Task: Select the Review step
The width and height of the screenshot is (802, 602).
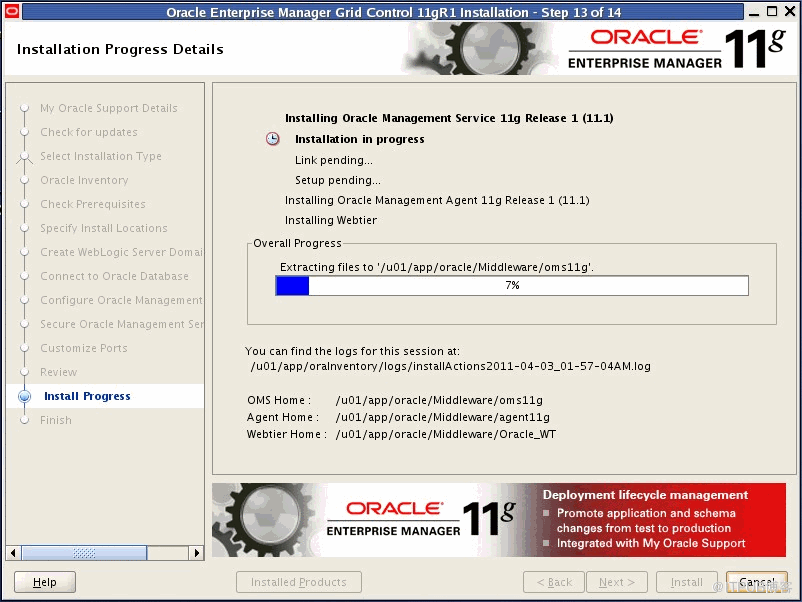Action: [x=59, y=372]
